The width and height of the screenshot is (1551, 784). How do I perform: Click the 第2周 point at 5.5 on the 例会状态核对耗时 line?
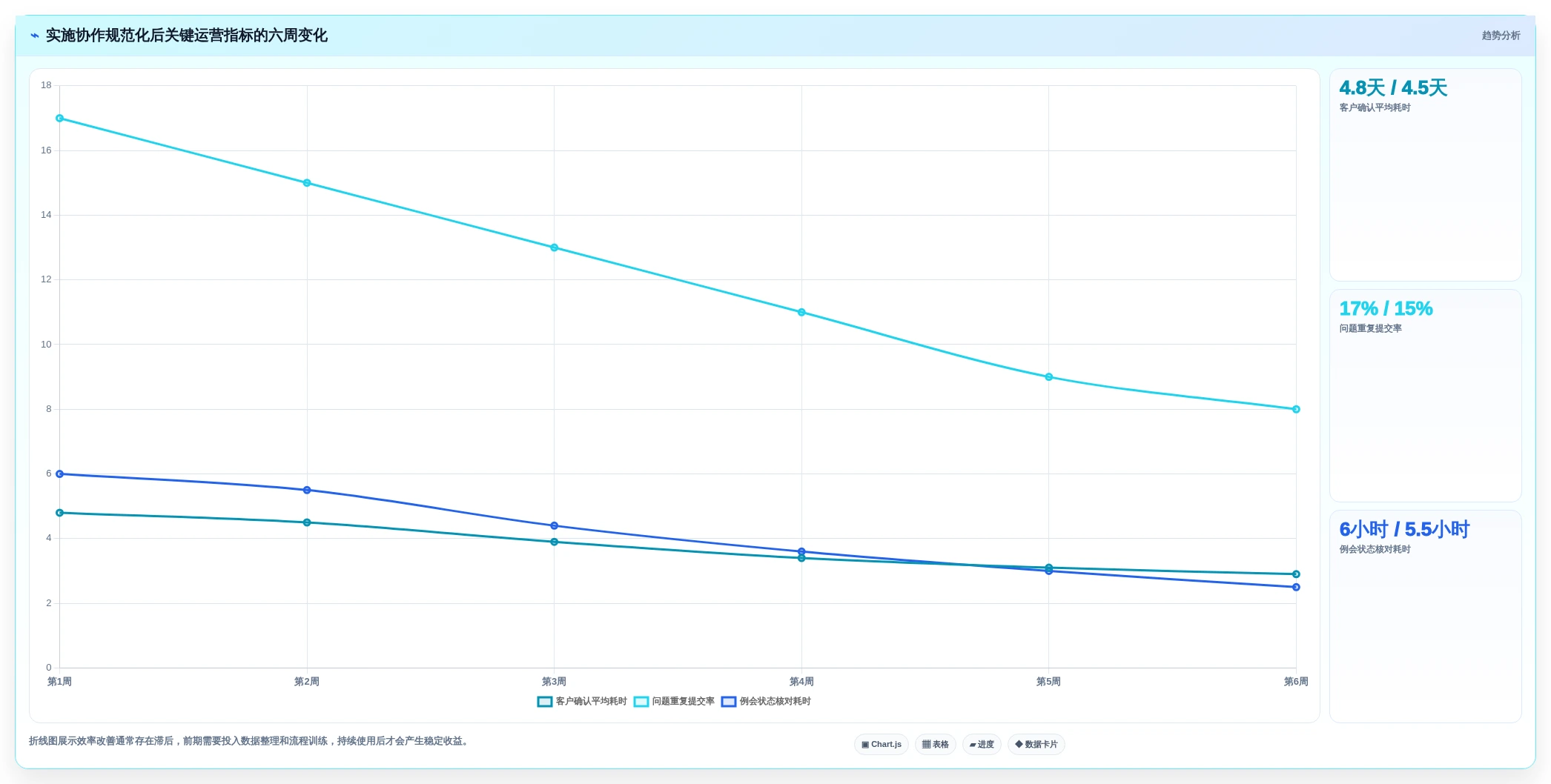click(x=307, y=490)
